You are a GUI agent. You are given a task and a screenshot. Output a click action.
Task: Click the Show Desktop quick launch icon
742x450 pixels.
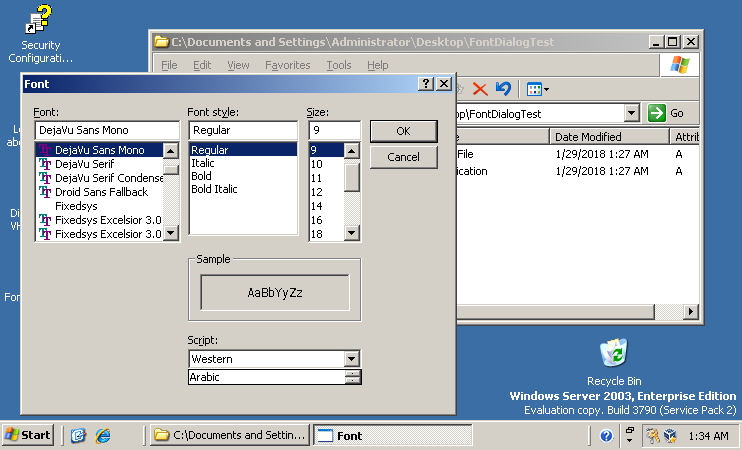[x=79, y=435]
